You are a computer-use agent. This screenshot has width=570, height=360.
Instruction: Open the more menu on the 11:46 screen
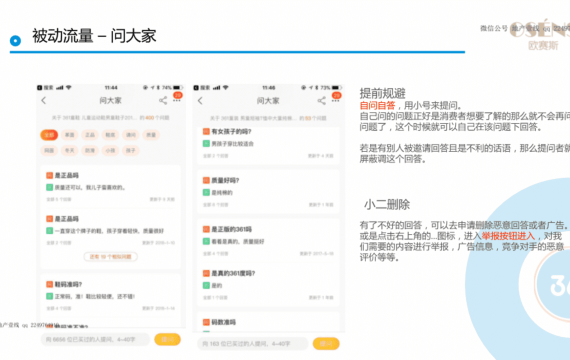click(x=336, y=101)
